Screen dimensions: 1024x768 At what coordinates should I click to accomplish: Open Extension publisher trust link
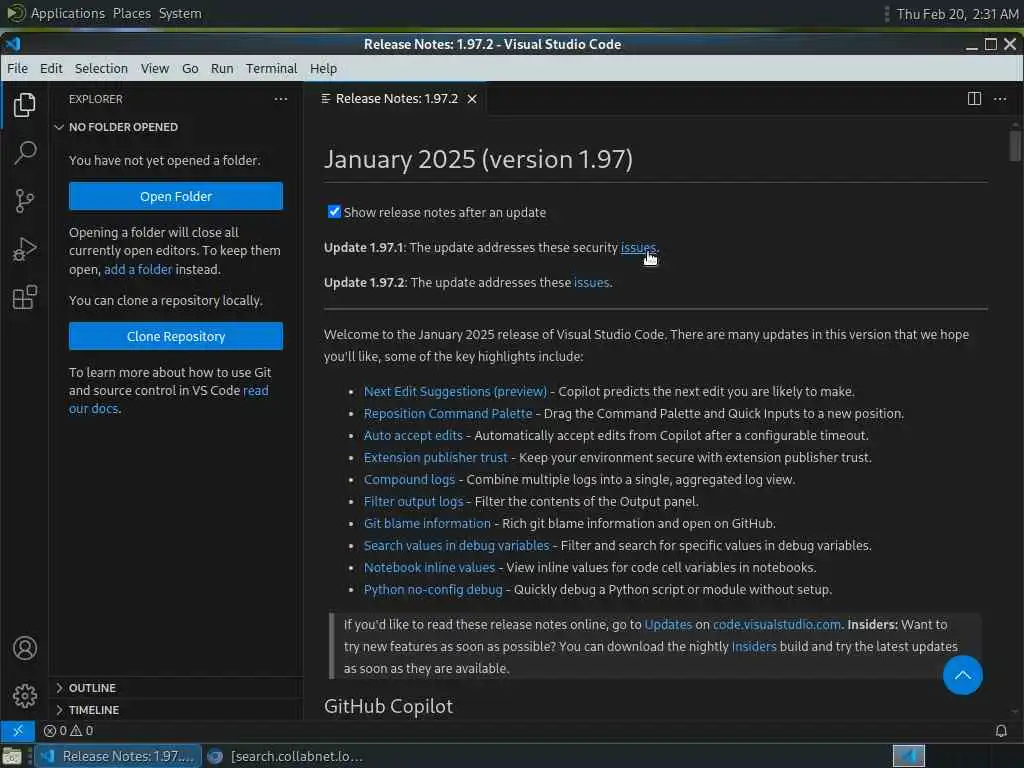pos(436,457)
